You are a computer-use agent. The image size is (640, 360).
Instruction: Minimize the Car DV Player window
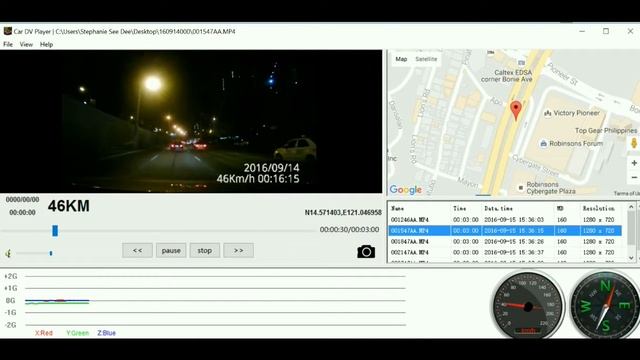point(582,31)
